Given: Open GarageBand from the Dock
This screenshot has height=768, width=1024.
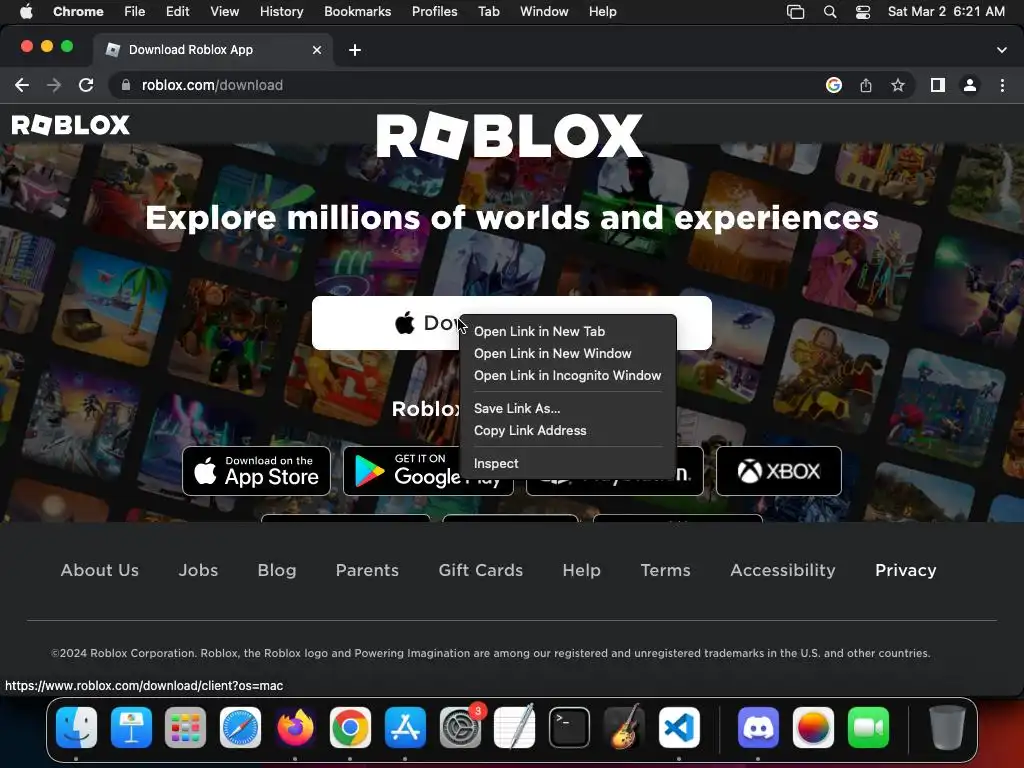Looking at the screenshot, I should click(x=624, y=728).
